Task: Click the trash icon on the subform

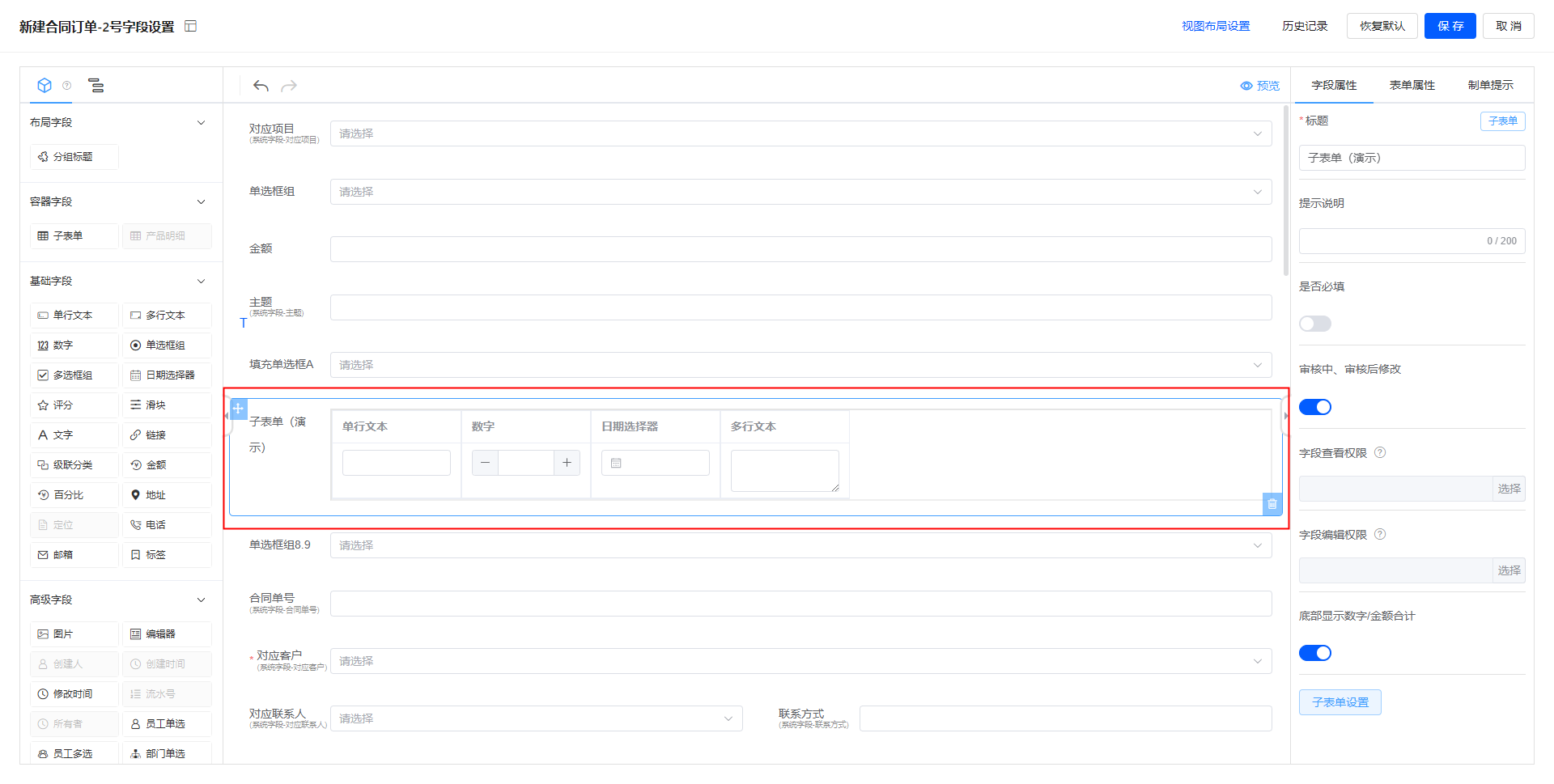Action: [x=1272, y=504]
